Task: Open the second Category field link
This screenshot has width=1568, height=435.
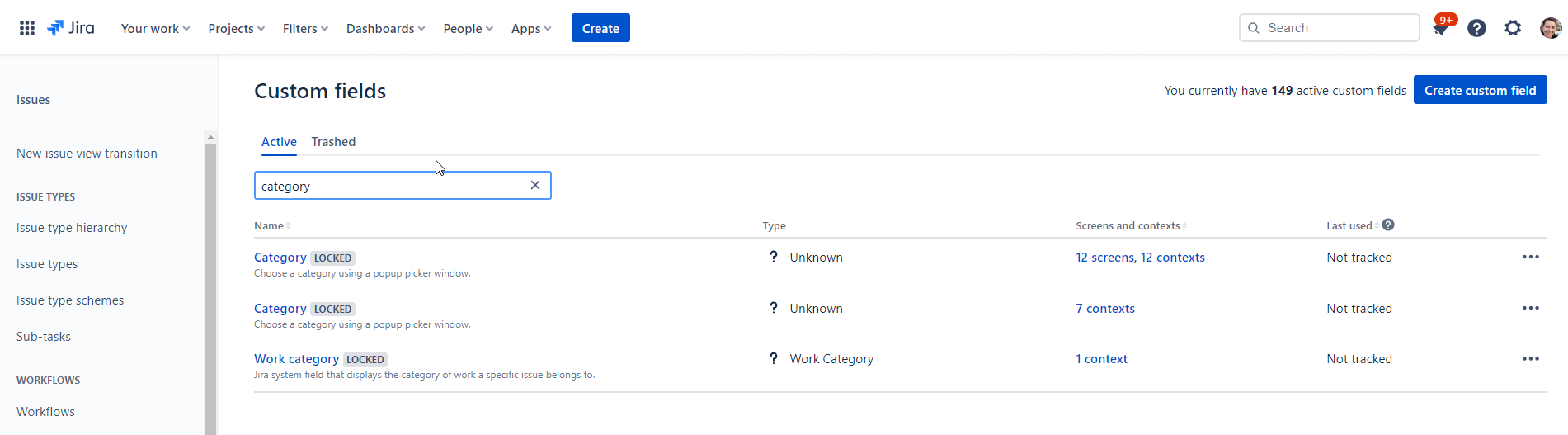Action: 280,309
